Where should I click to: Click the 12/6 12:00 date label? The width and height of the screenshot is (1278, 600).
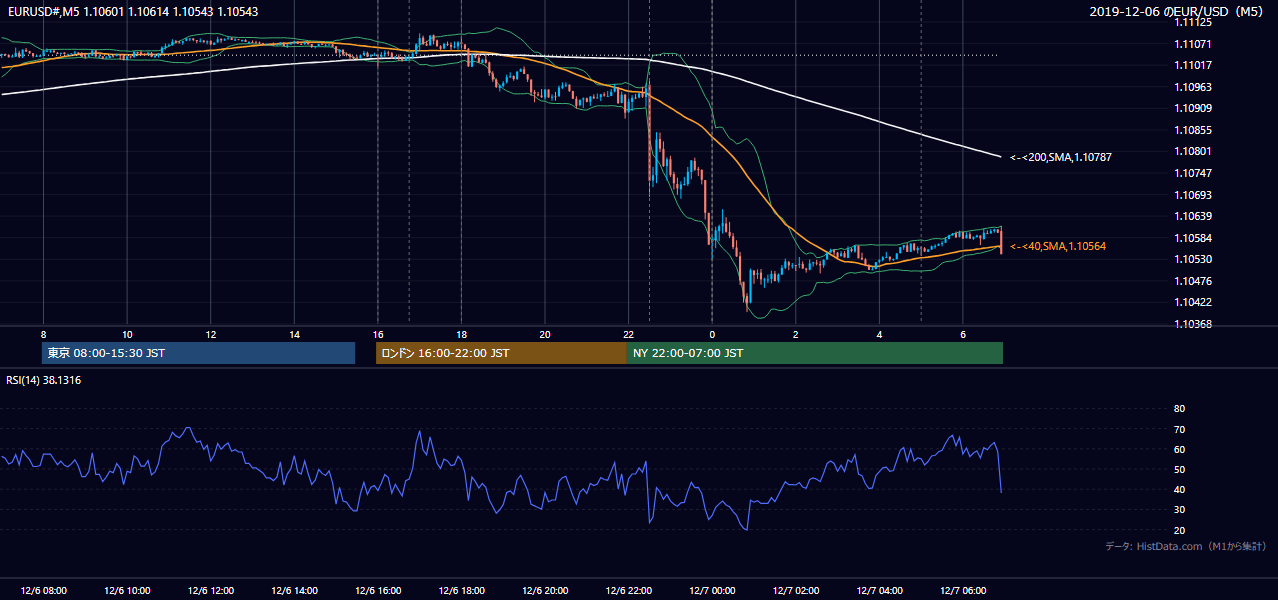[211, 591]
